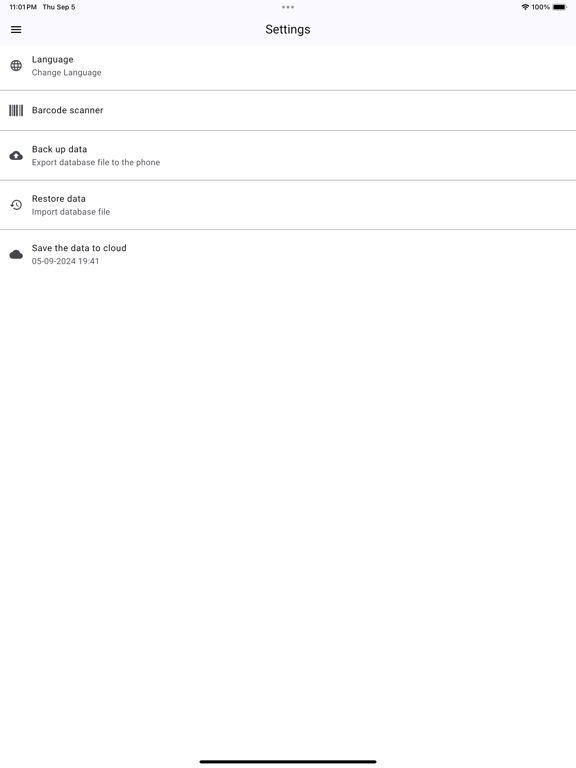Tap the Wi-Fi status icon
Image resolution: width=576 pixels, height=768 pixels.
(525, 7)
